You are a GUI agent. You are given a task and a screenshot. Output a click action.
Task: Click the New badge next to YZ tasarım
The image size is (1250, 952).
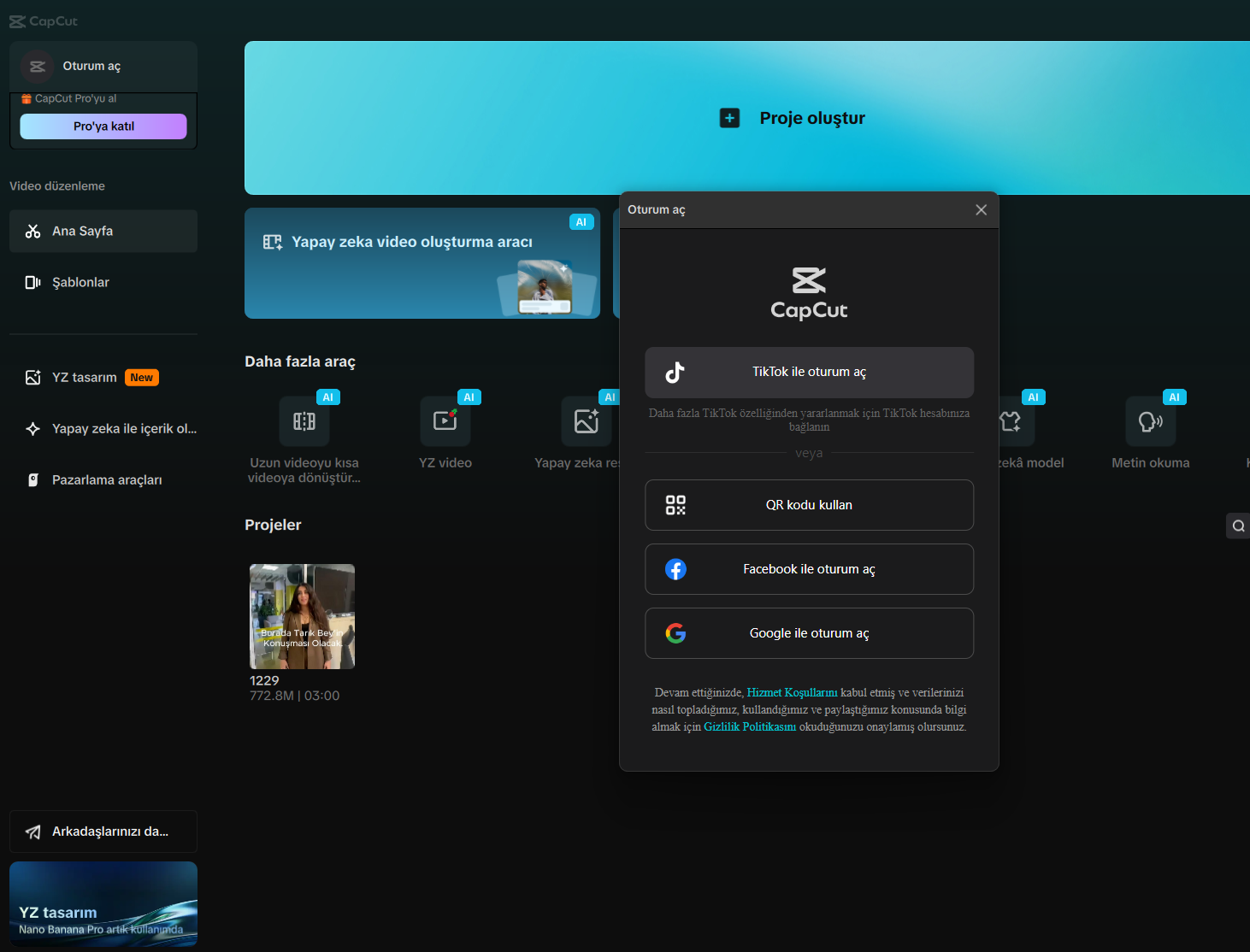coord(142,378)
